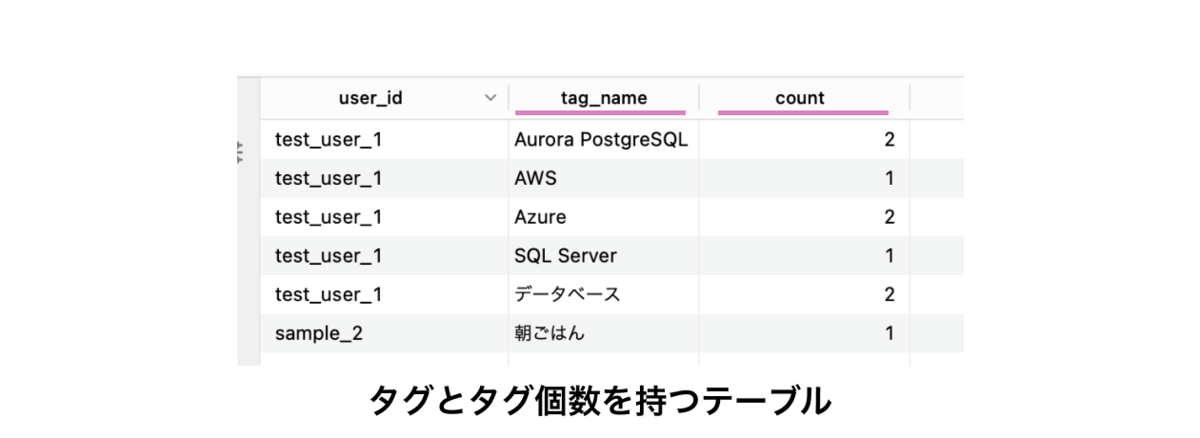The width and height of the screenshot is (1200, 438).
Task: Open the user_id column dropdown arrow
Action: click(490, 98)
